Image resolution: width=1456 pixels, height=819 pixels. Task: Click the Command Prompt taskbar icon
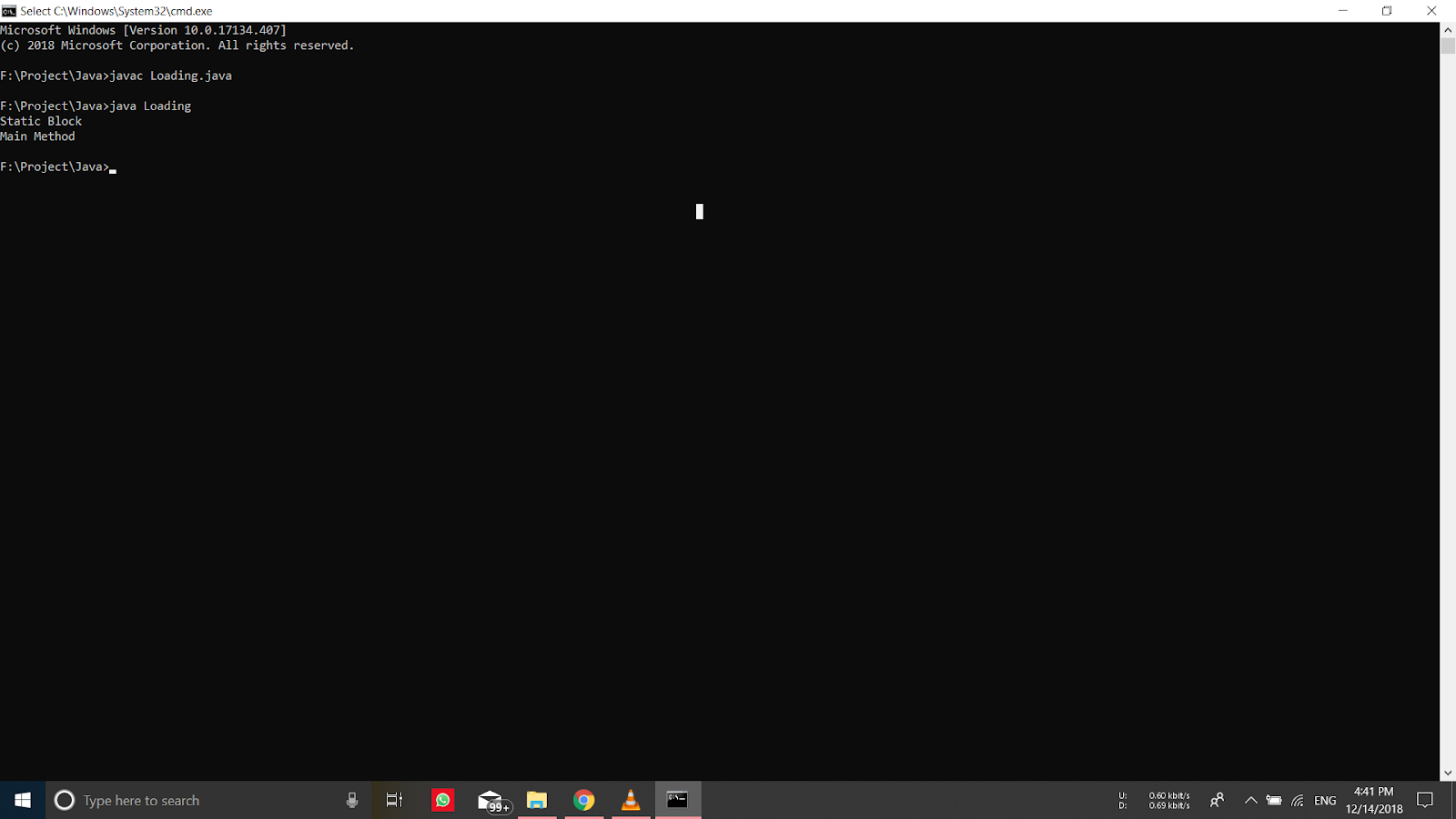coord(678,800)
